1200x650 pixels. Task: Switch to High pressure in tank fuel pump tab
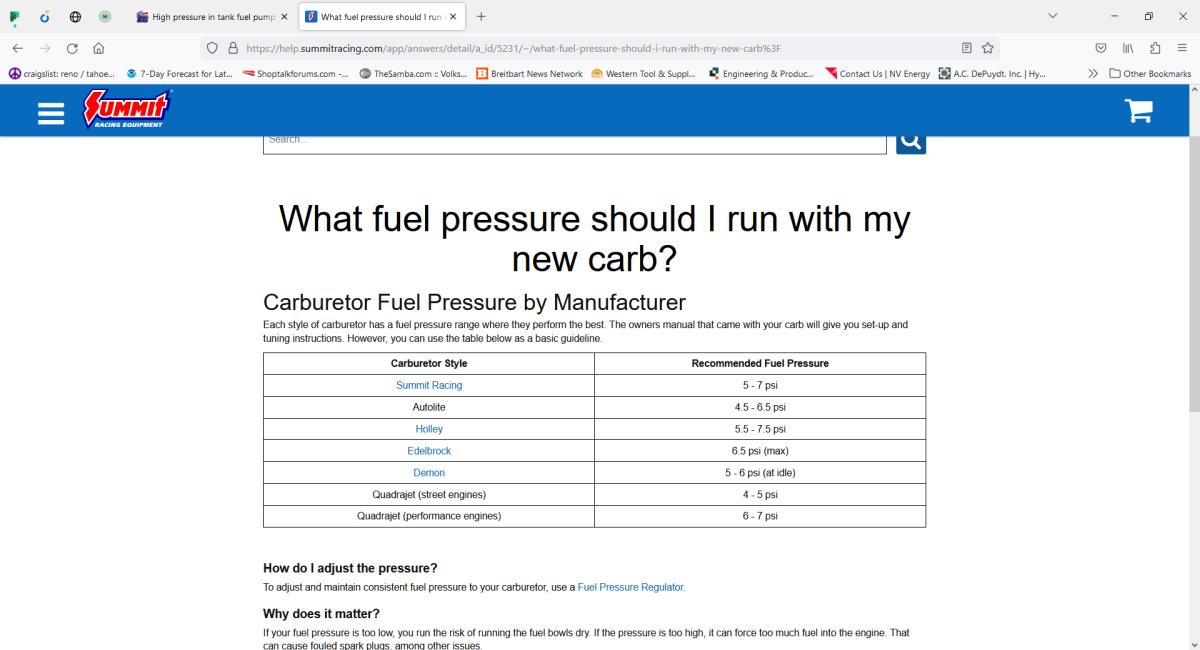coord(211,17)
